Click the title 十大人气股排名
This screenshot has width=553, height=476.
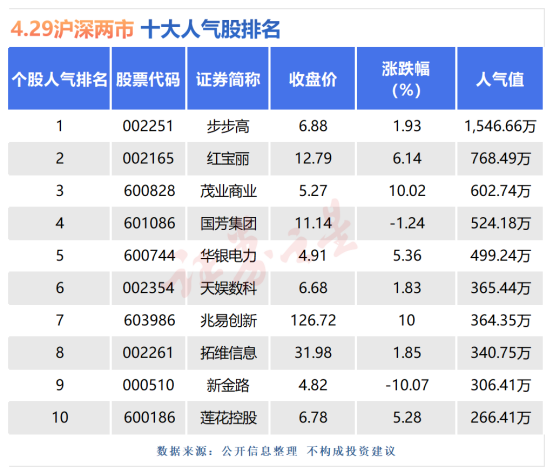pyautogui.click(x=211, y=29)
